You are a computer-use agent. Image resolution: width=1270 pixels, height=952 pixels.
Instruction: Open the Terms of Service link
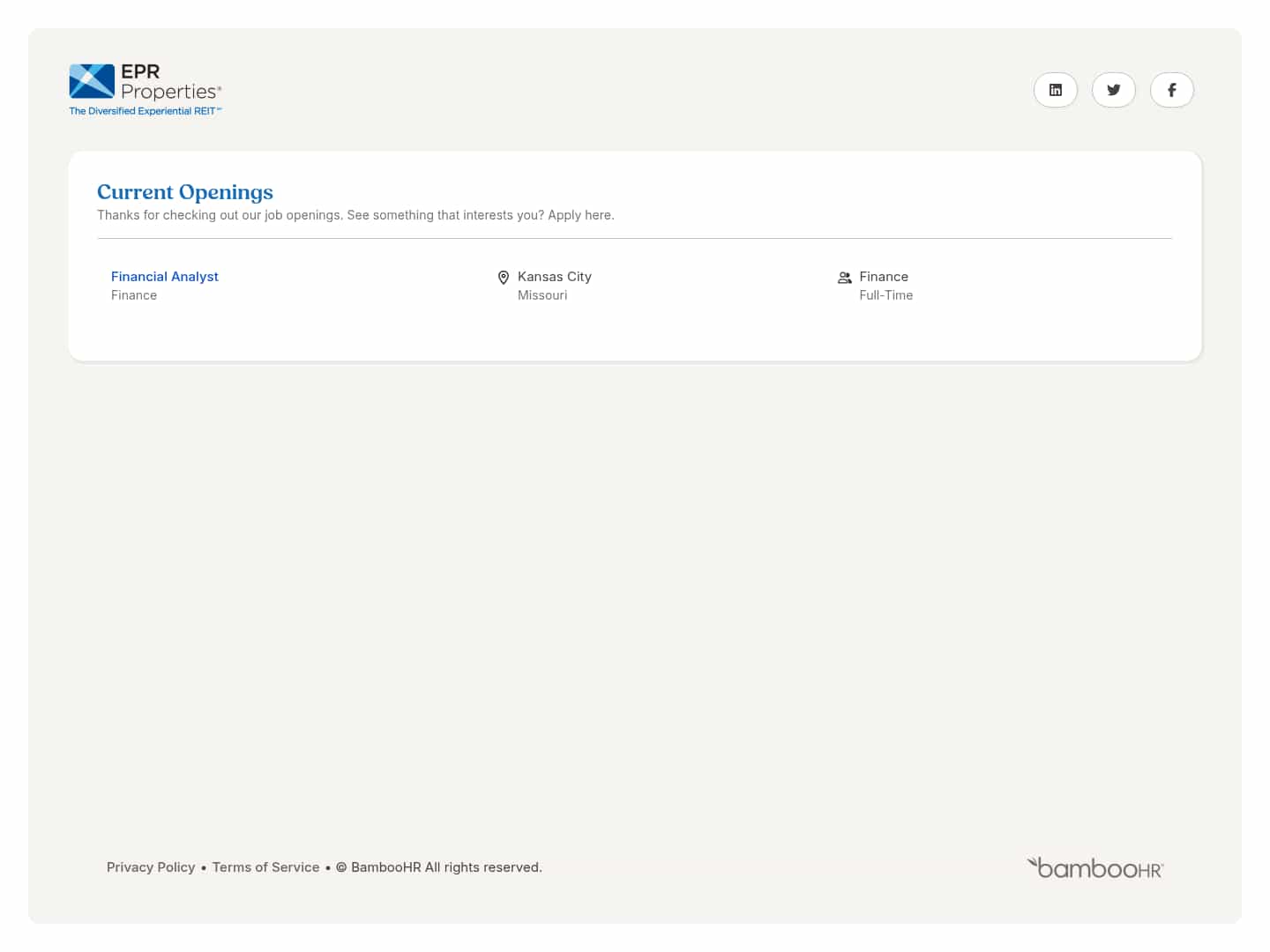tap(265, 867)
